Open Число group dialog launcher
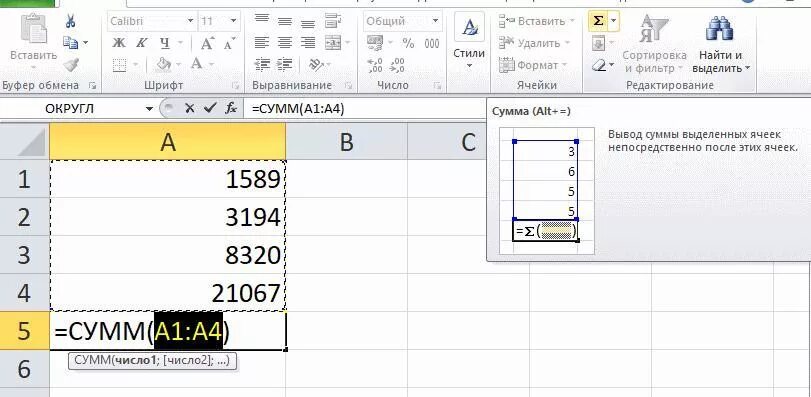The width and height of the screenshot is (811, 397). tap(438, 85)
